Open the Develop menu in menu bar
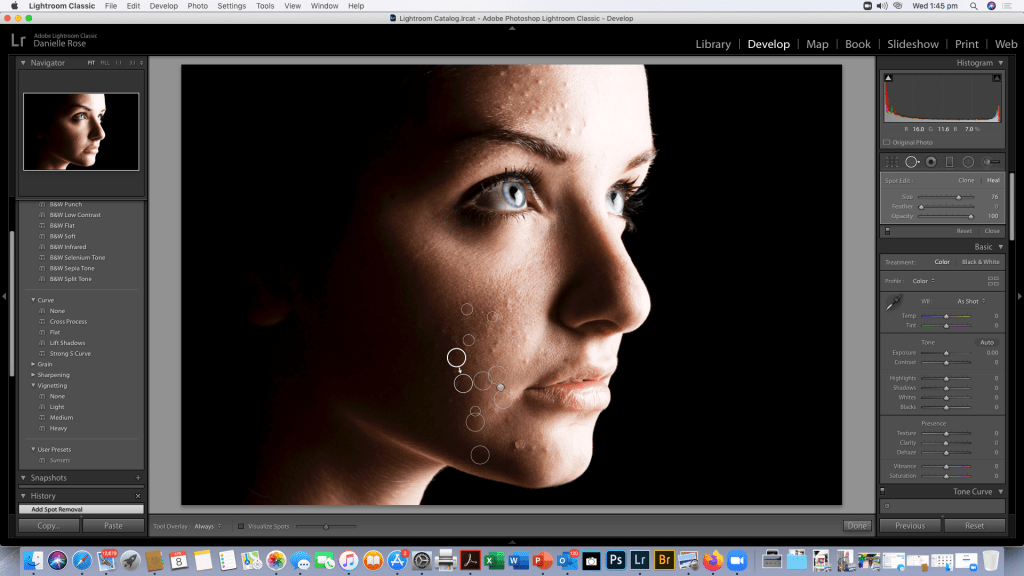Screen dimensions: 1024x576 [163, 6]
